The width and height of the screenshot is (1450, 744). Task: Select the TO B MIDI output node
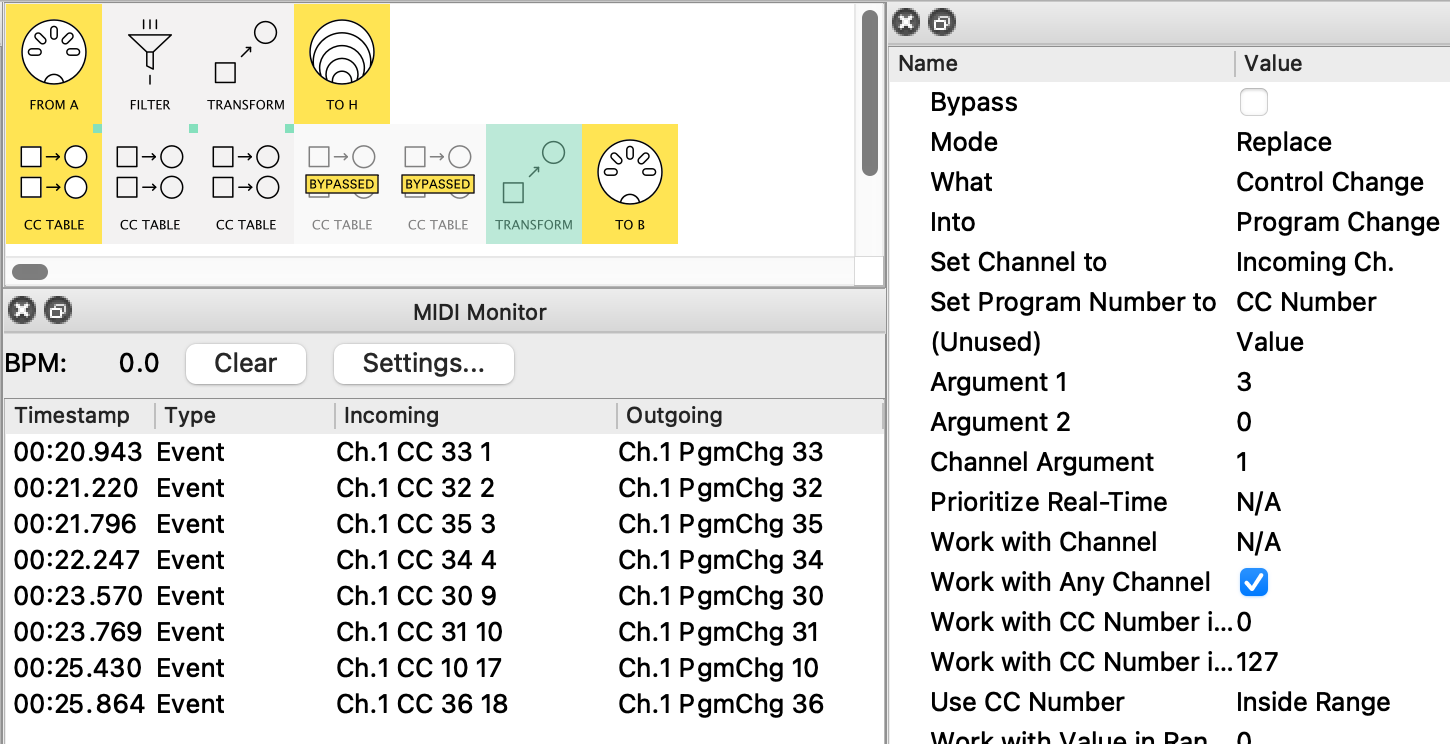tap(630, 184)
